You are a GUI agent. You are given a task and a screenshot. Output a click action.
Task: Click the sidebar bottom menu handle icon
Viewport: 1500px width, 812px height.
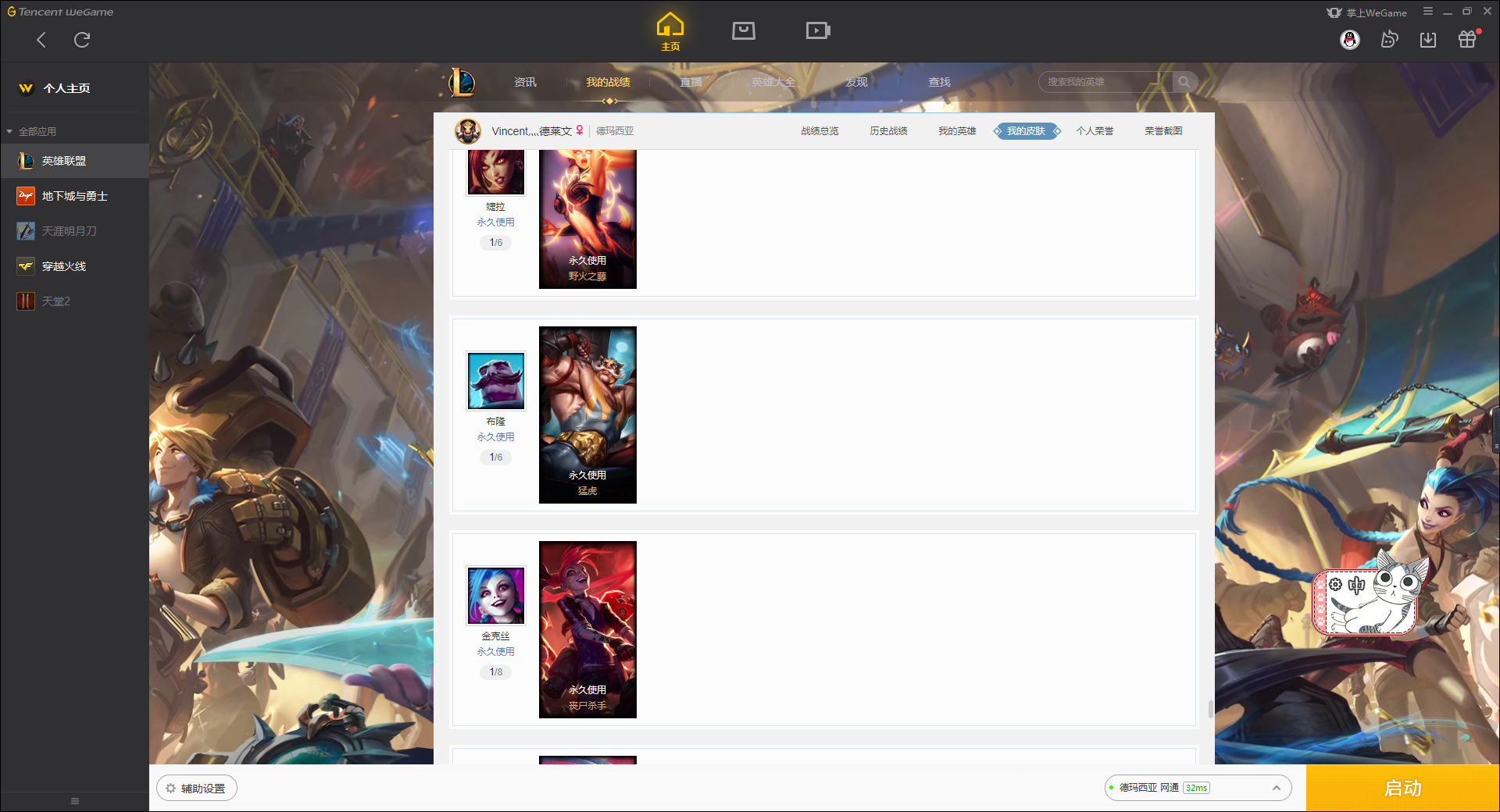tap(75, 801)
